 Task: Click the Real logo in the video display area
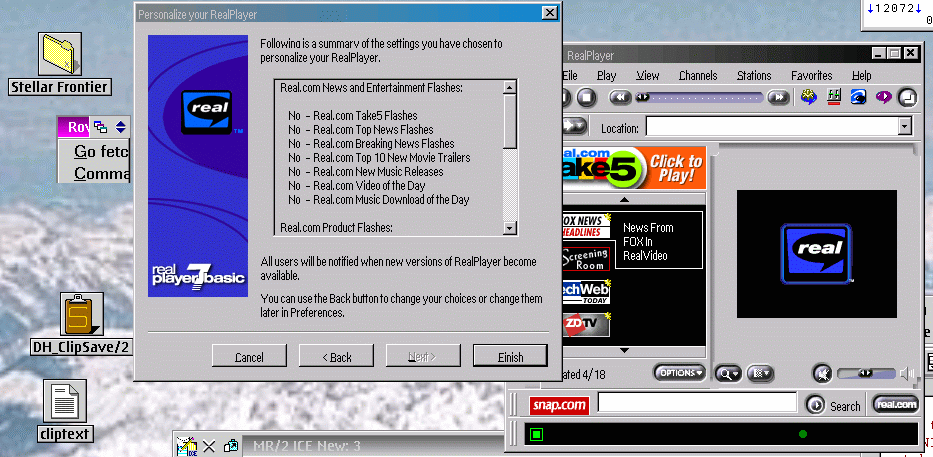(816, 254)
